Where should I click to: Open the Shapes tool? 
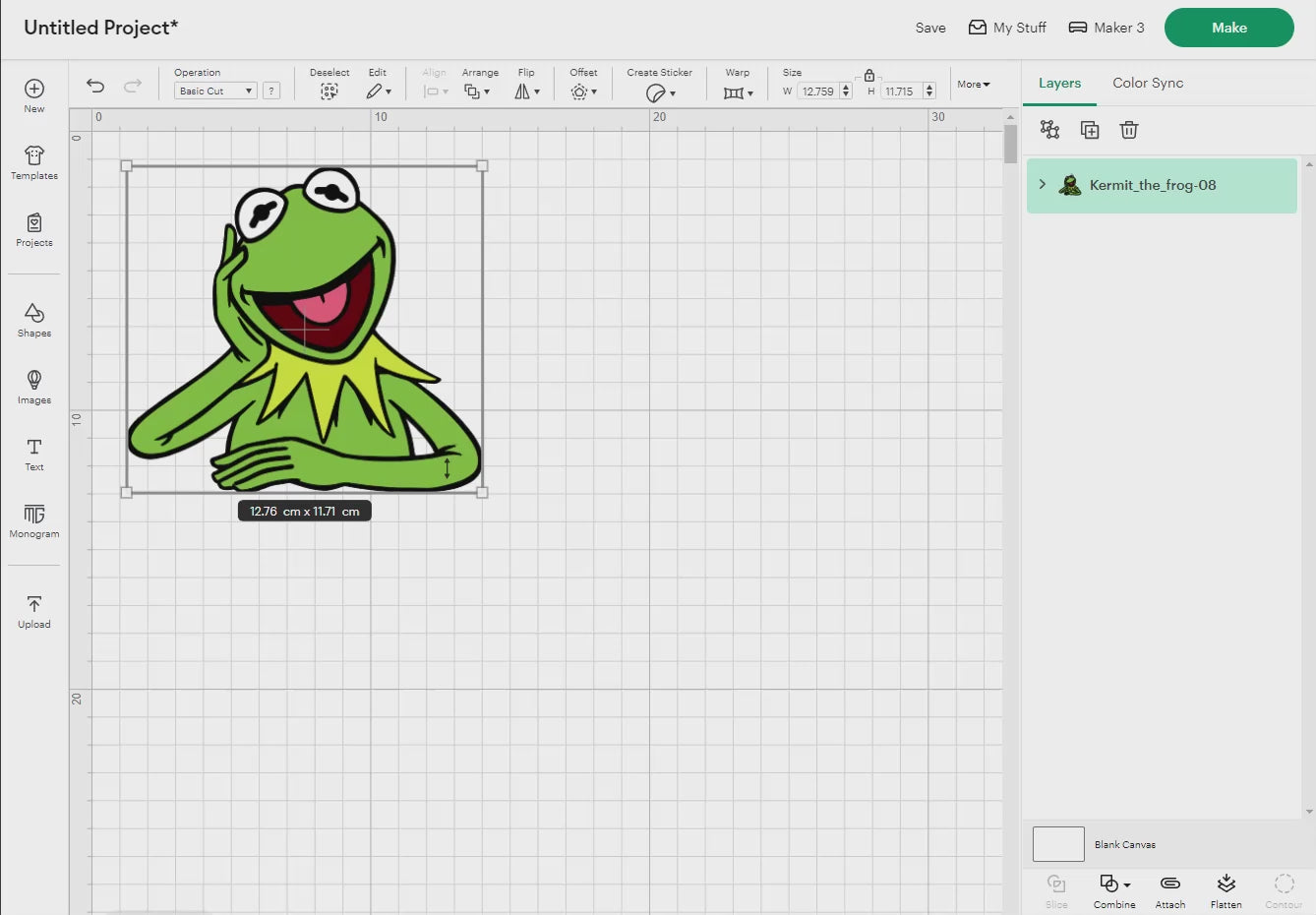tap(34, 320)
